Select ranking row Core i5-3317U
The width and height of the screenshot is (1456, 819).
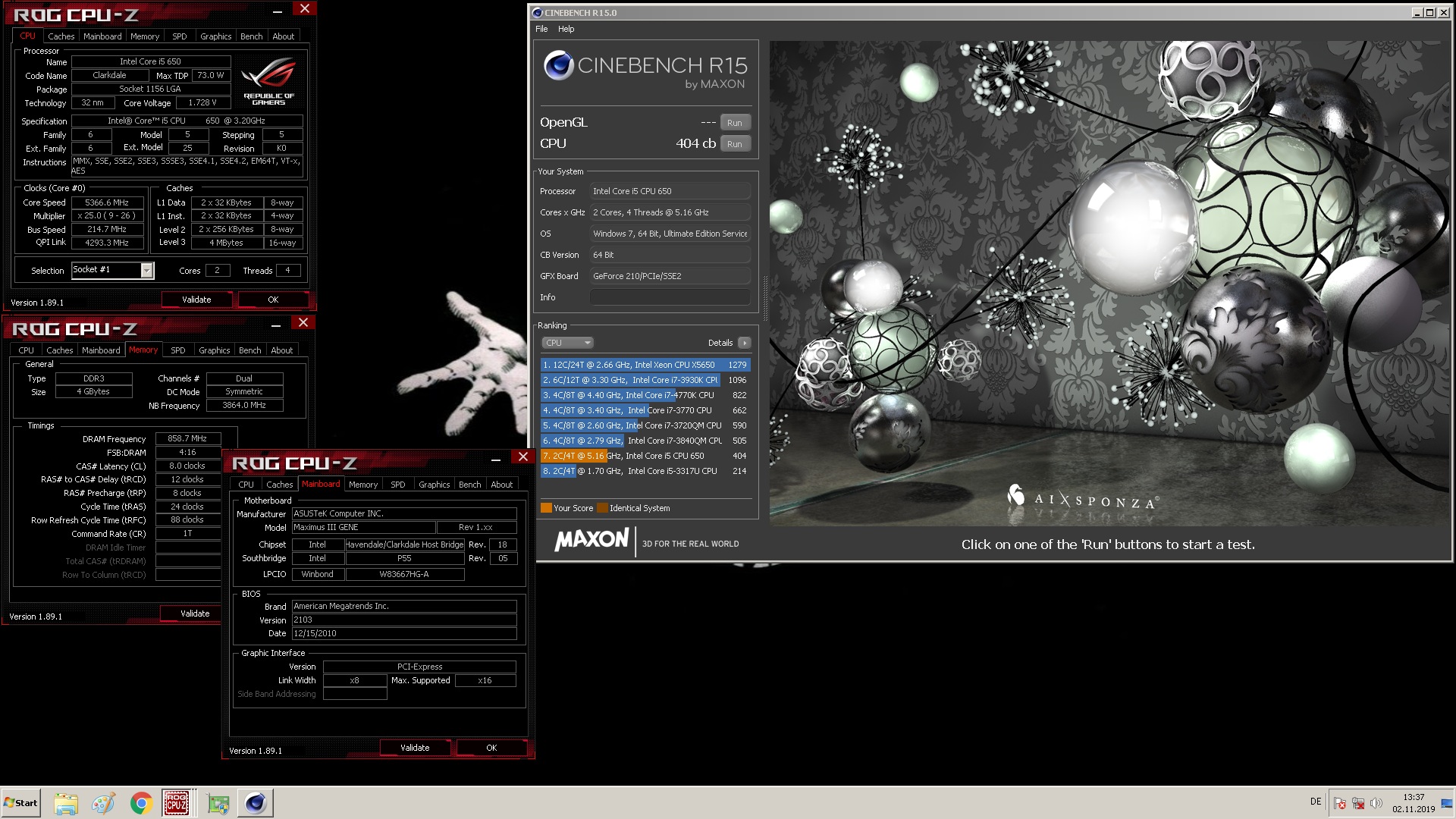tap(645, 471)
